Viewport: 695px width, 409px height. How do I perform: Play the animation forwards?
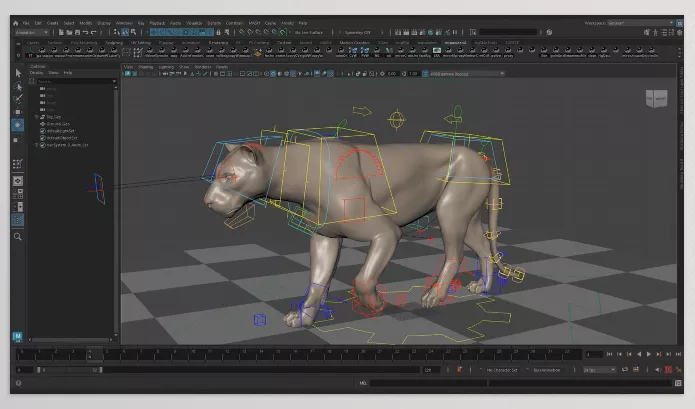[x=649, y=354]
